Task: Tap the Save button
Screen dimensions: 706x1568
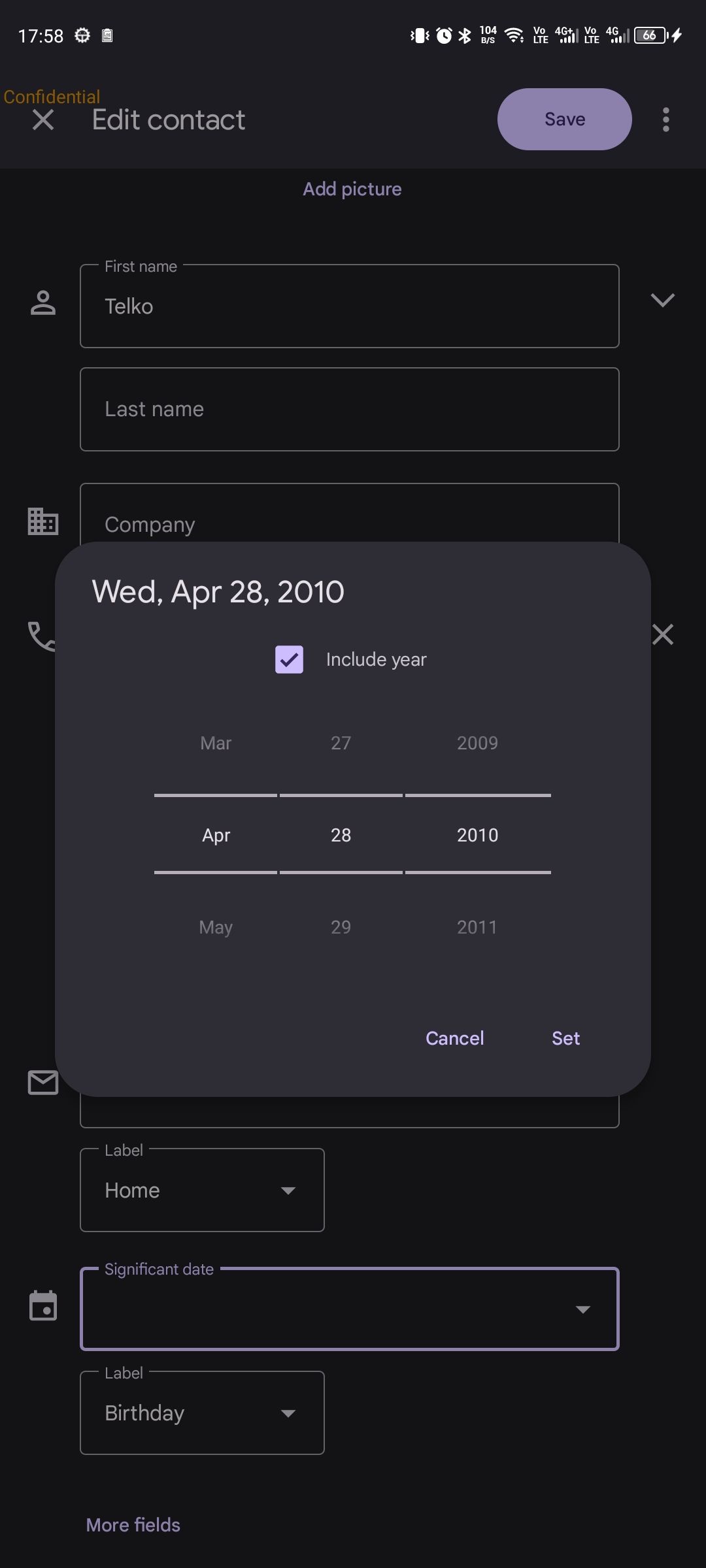Action: (x=563, y=119)
